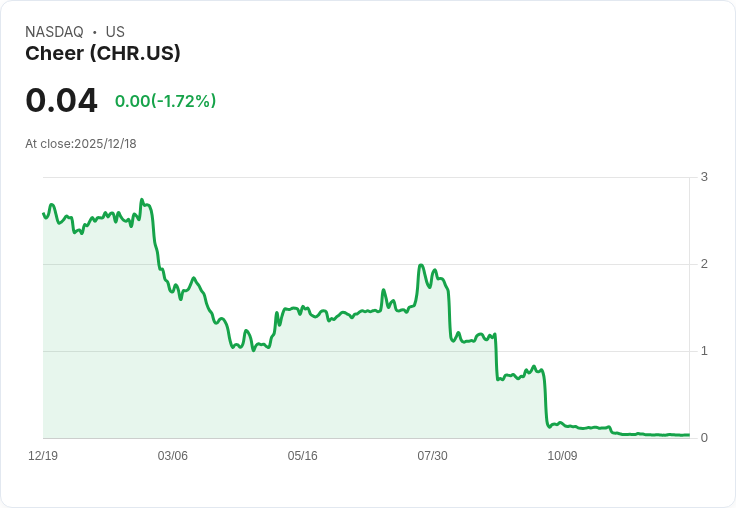Click the chart's highest peak before 03/06
The height and width of the screenshot is (508, 736).
[142, 200]
